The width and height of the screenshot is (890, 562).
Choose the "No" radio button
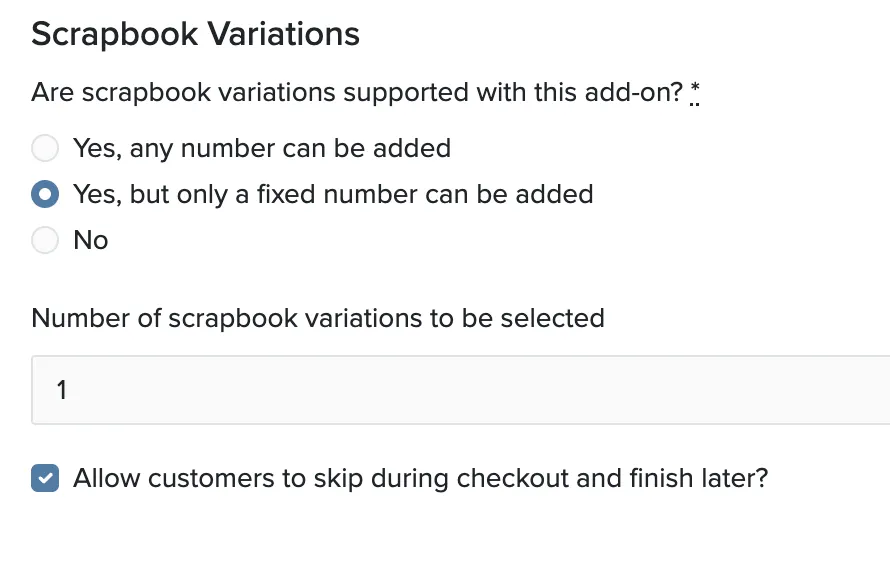tap(45, 240)
